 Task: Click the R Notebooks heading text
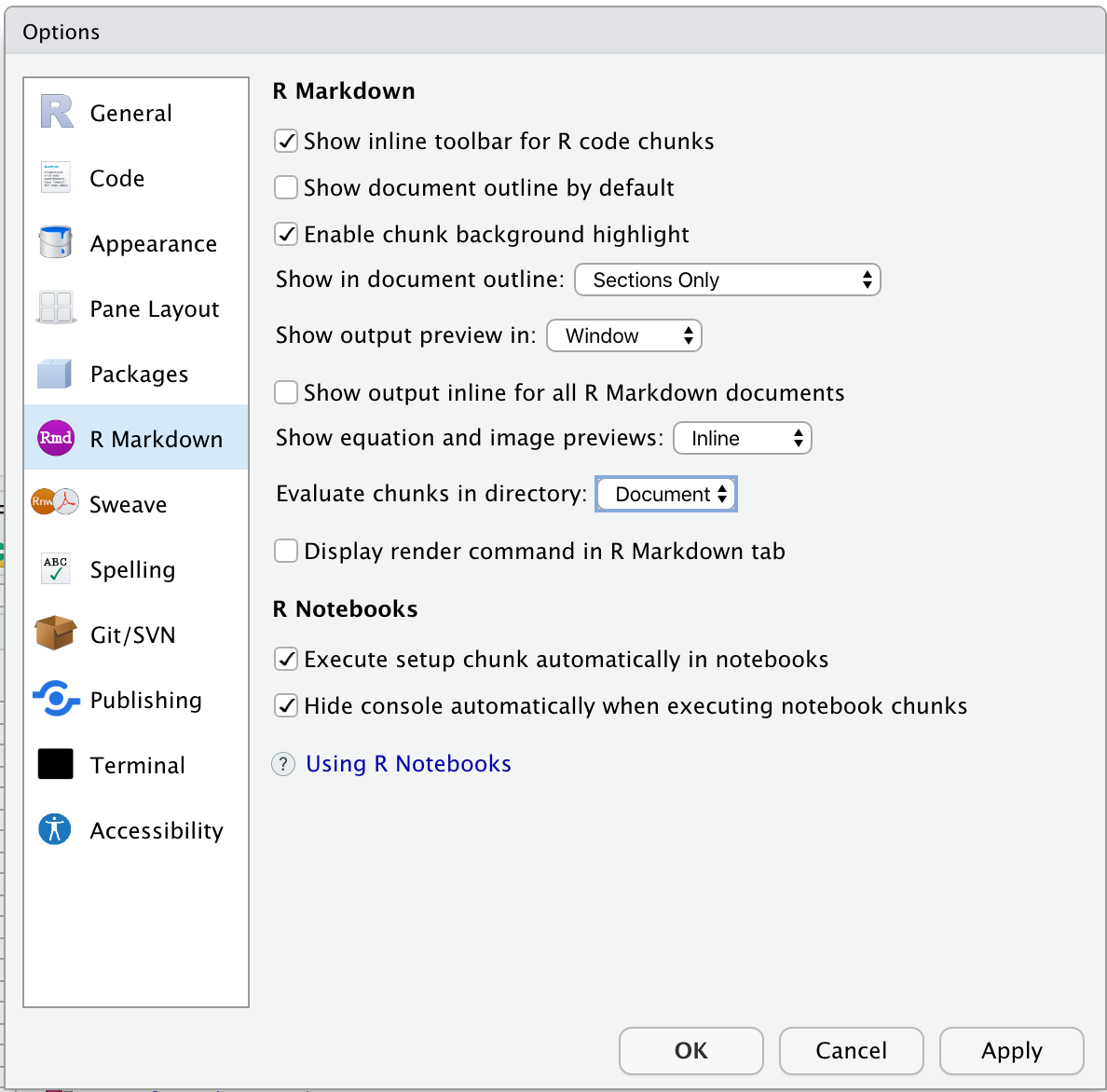click(345, 608)
